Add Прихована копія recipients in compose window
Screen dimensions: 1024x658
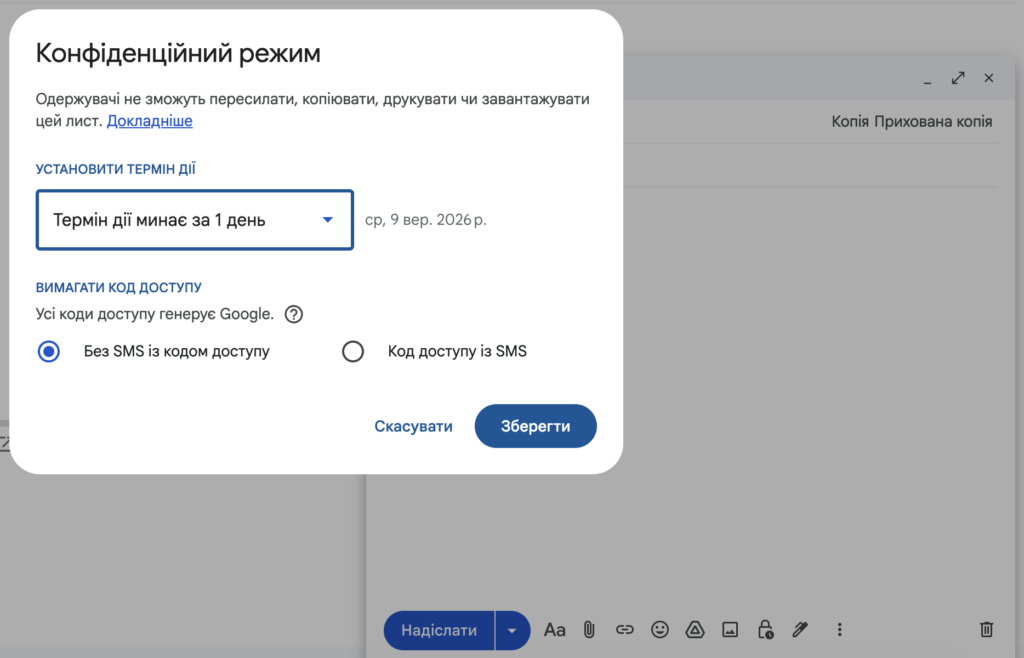pos(933,122)
